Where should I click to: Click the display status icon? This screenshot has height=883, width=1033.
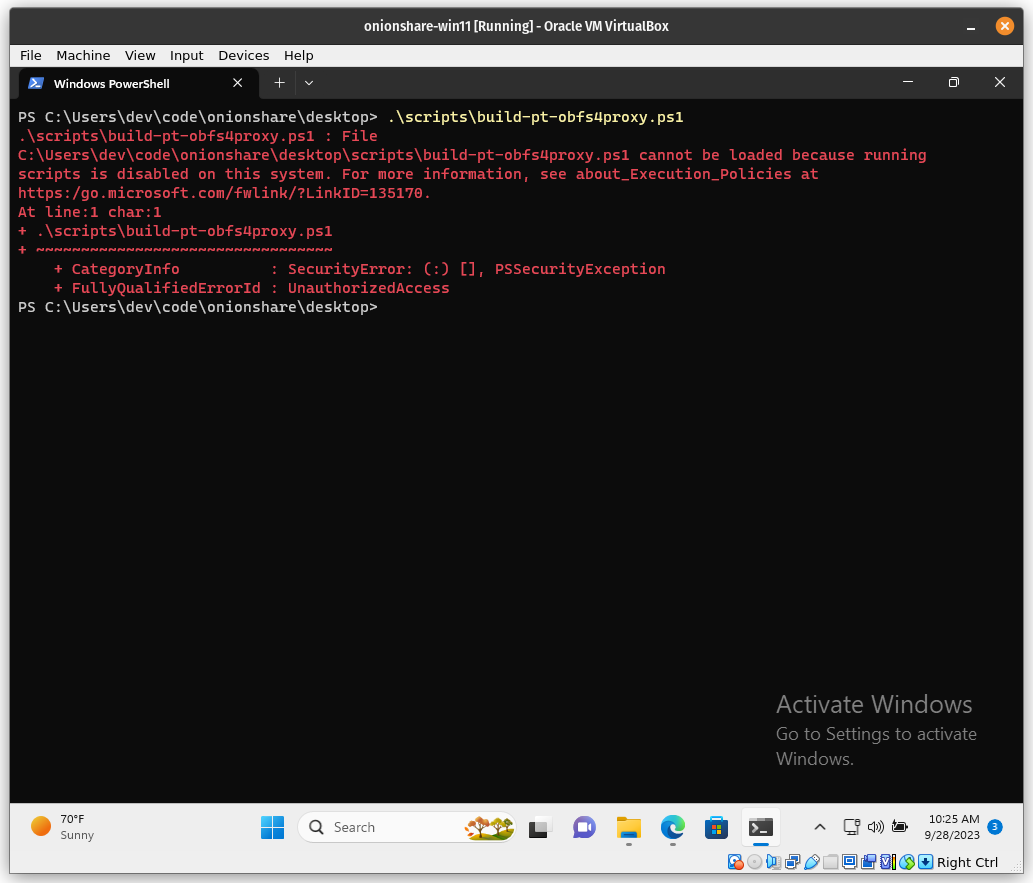849,861
